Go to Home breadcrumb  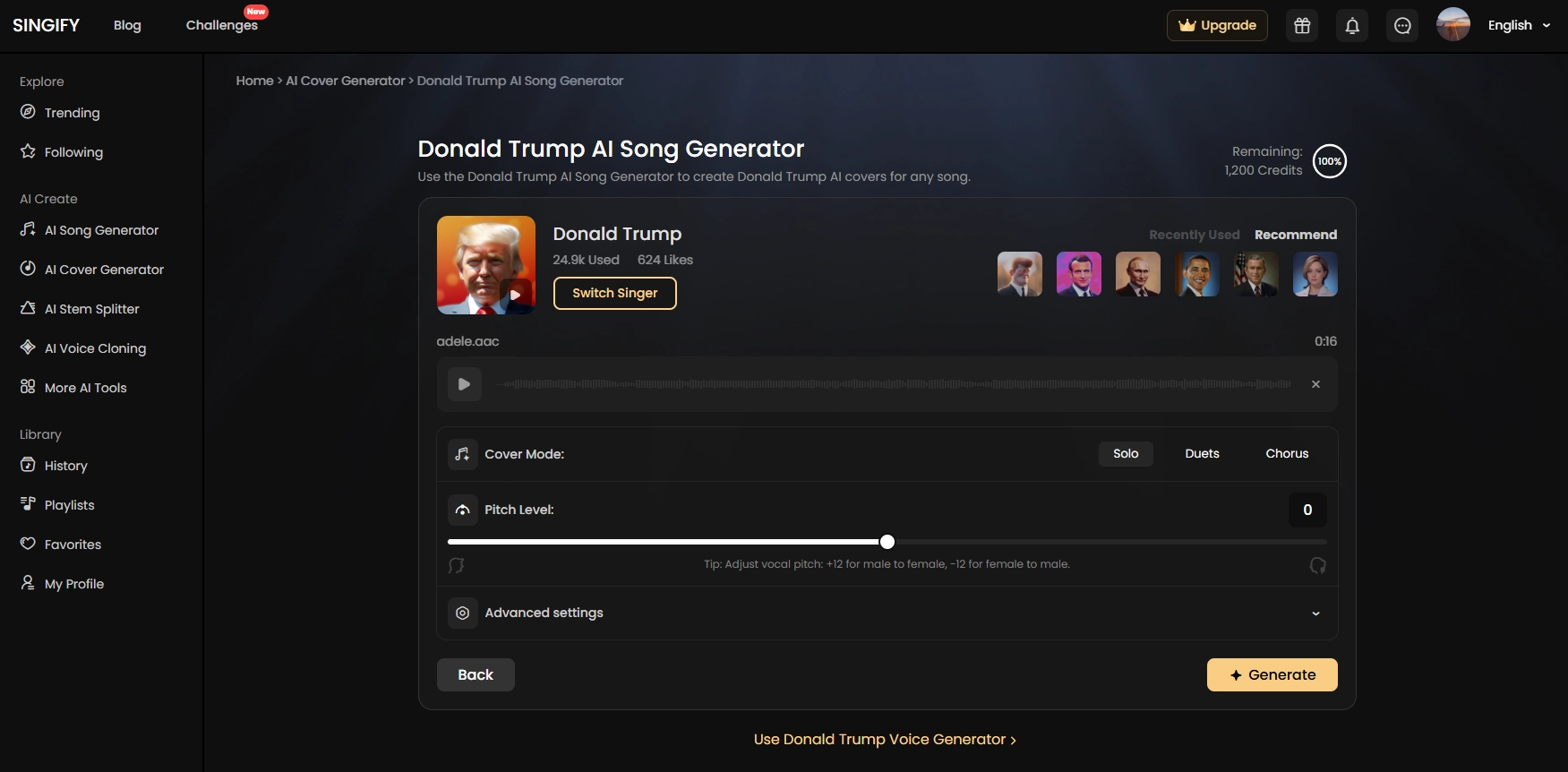(255, 81)
